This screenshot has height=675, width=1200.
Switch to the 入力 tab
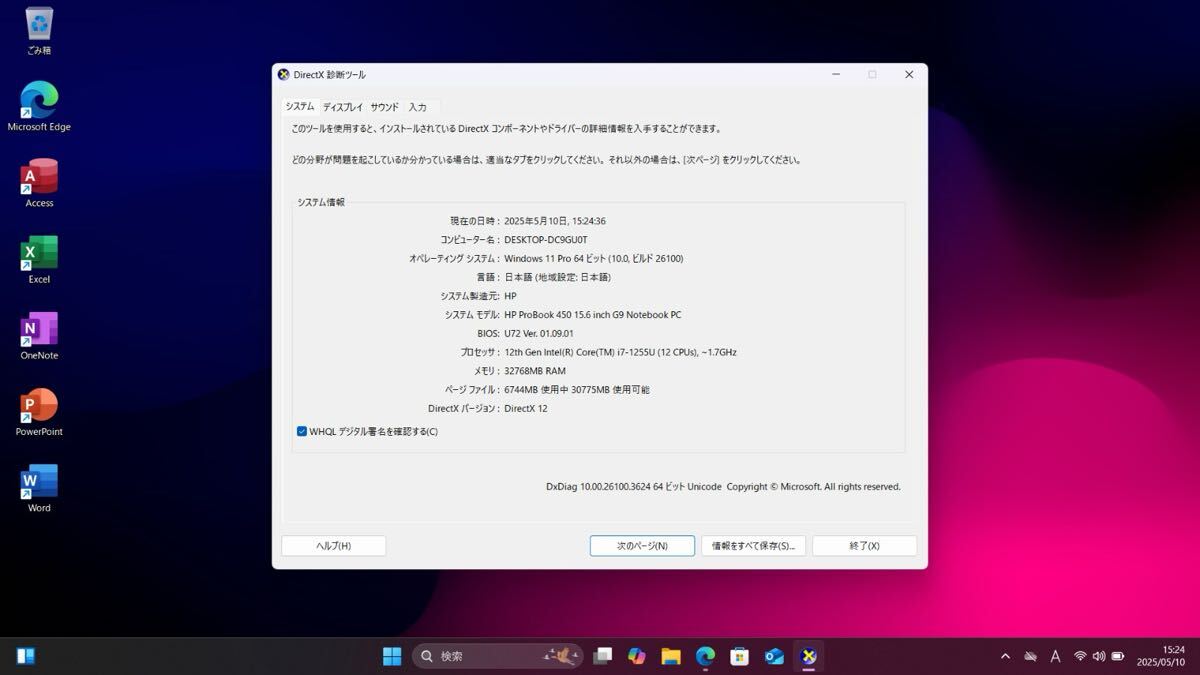(417, 107)
